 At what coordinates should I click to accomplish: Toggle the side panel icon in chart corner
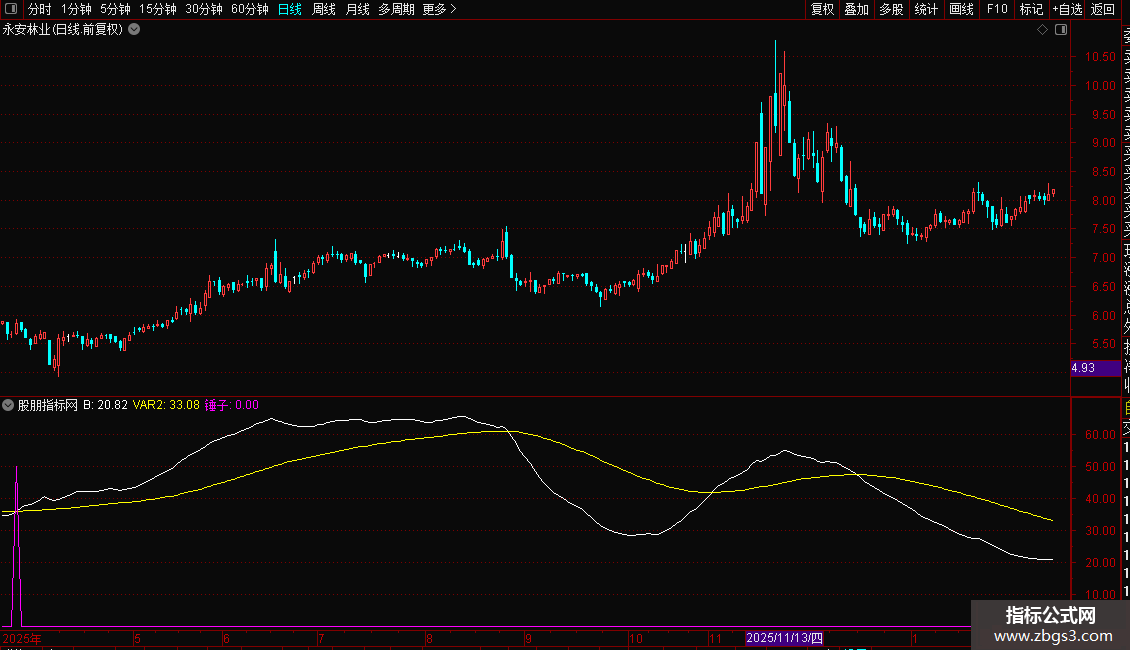(x=1061, y=30)
